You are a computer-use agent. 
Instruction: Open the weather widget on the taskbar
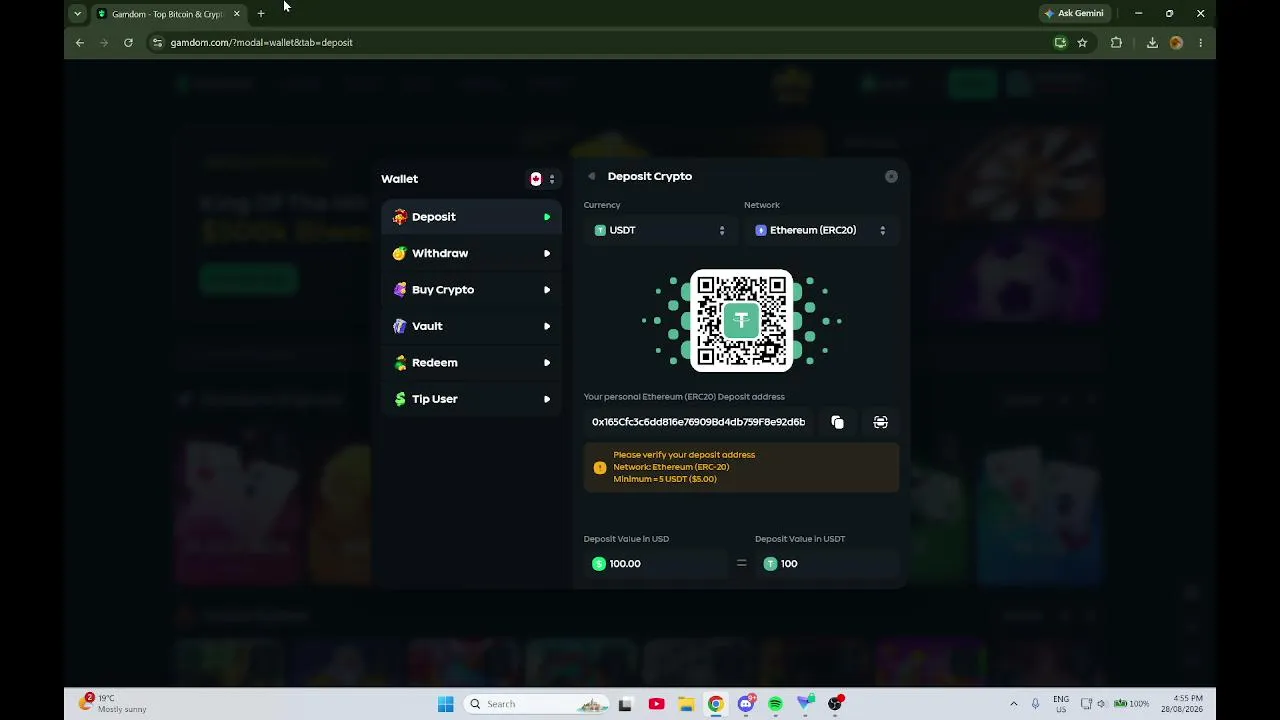112,704
